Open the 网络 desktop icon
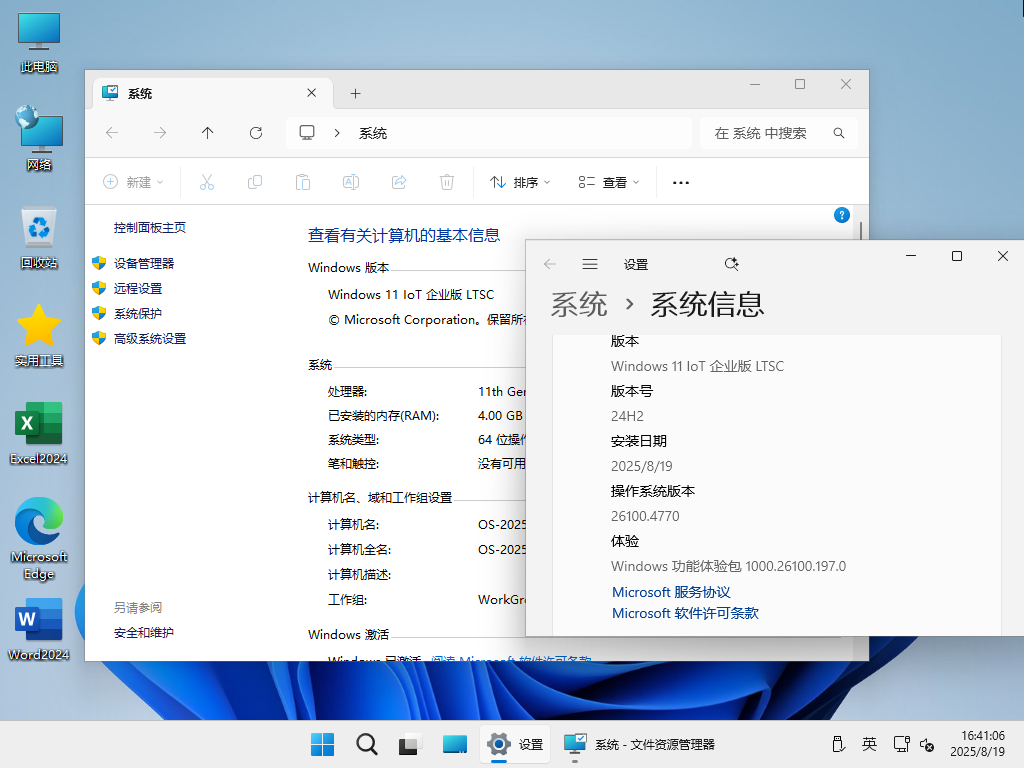 pos(39,138)
